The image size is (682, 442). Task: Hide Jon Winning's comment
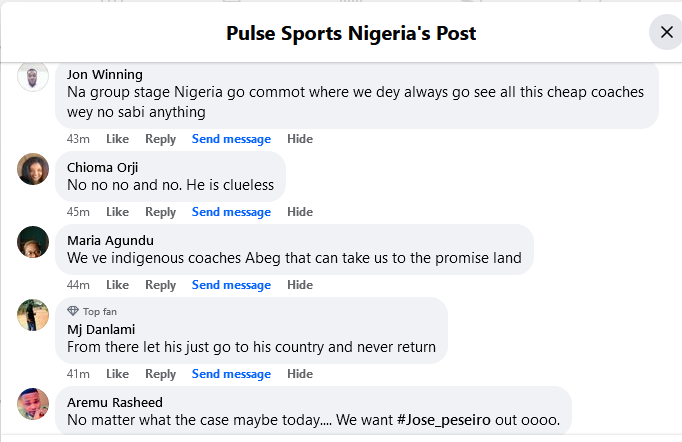pos(300,139)
